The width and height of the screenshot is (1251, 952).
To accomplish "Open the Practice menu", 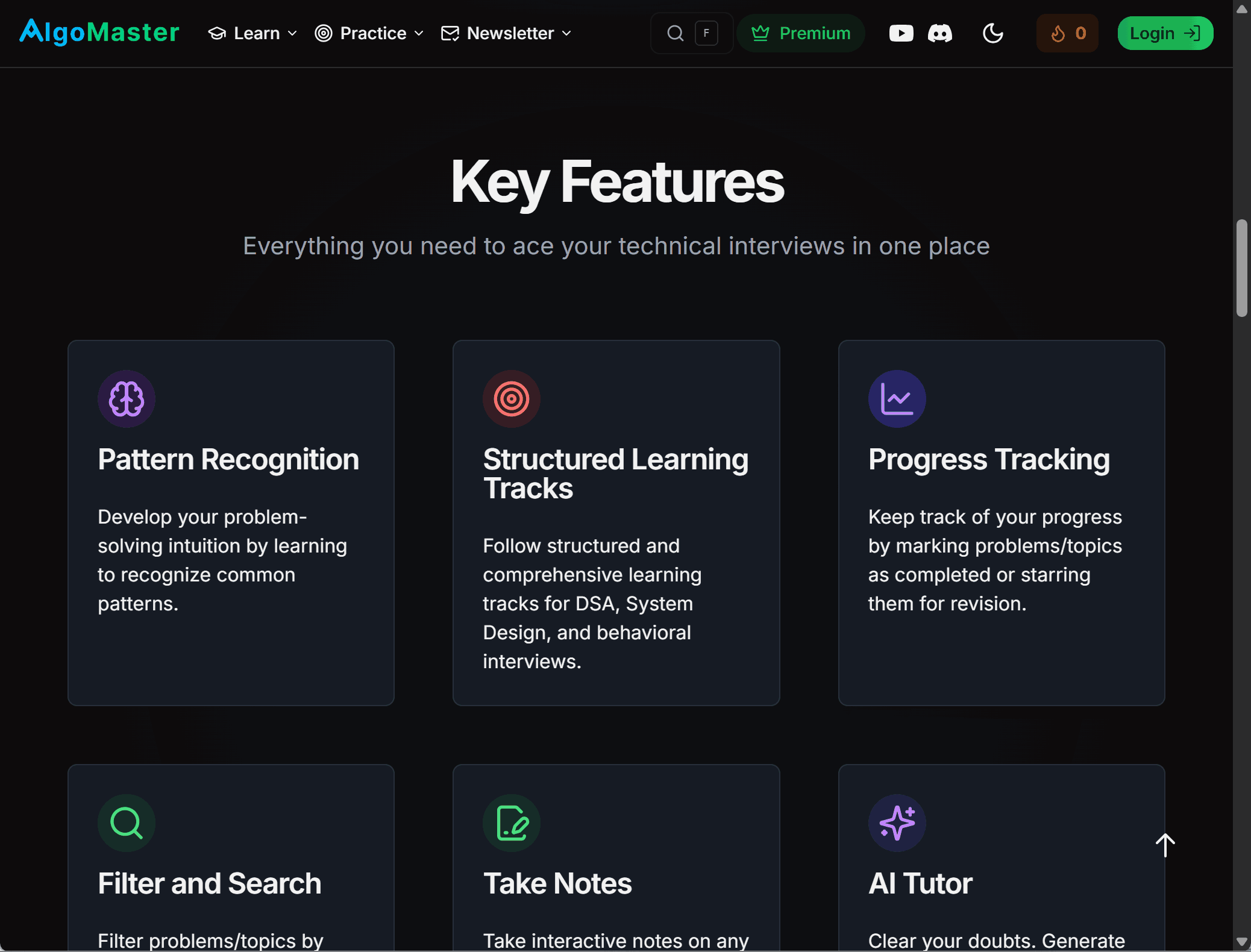I will pyautogui.click(x=369, y=33).
